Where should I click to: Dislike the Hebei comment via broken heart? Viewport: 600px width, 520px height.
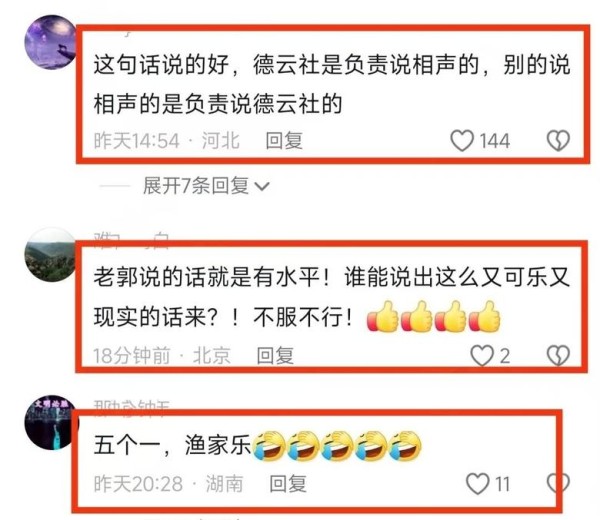558,140
